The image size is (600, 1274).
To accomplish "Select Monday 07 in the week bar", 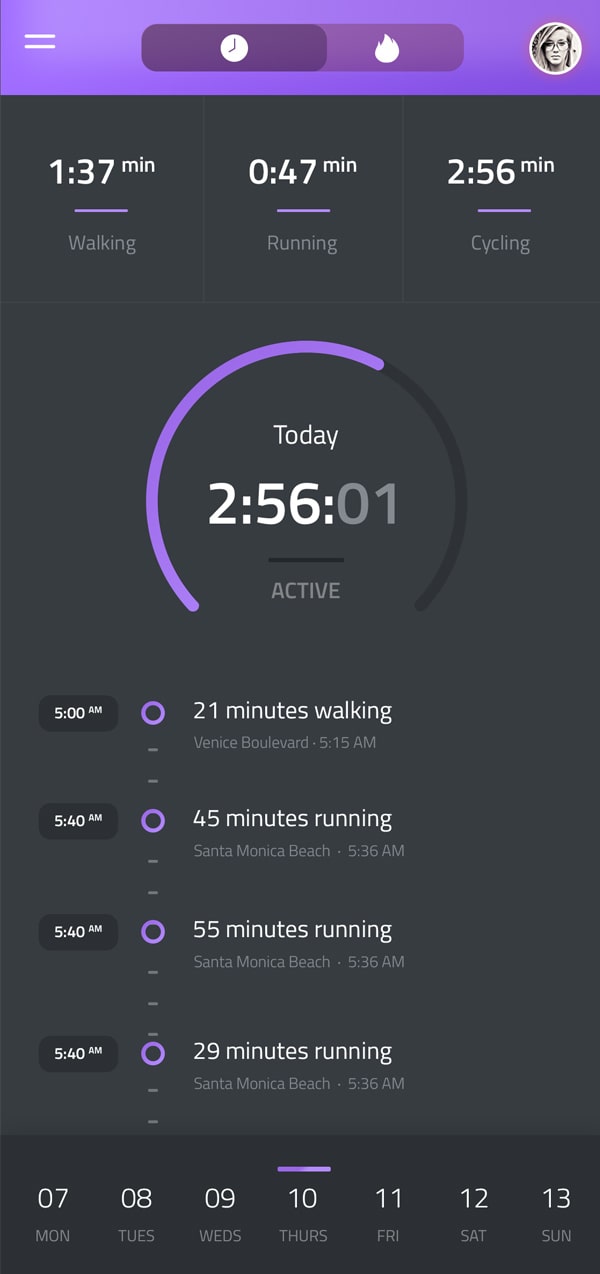I will tap(53, 1211).
